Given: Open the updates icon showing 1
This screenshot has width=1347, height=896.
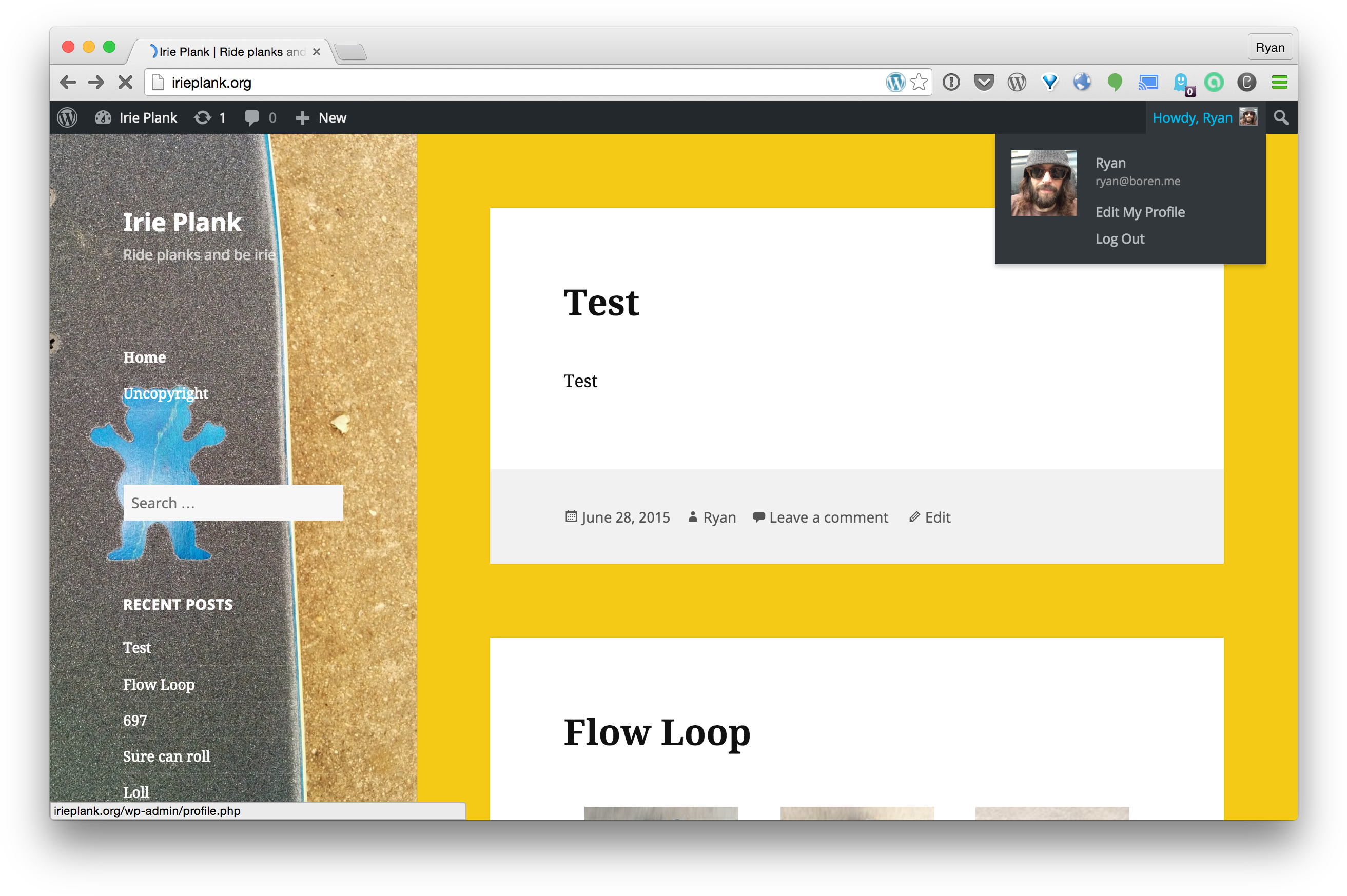Looking at the screenshot, I should 209,118.
